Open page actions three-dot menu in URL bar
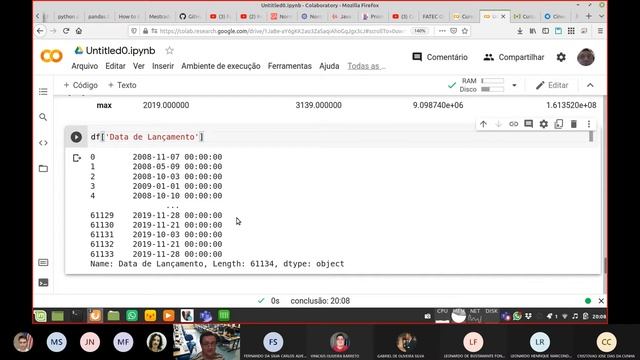 [x=442, y=31]
